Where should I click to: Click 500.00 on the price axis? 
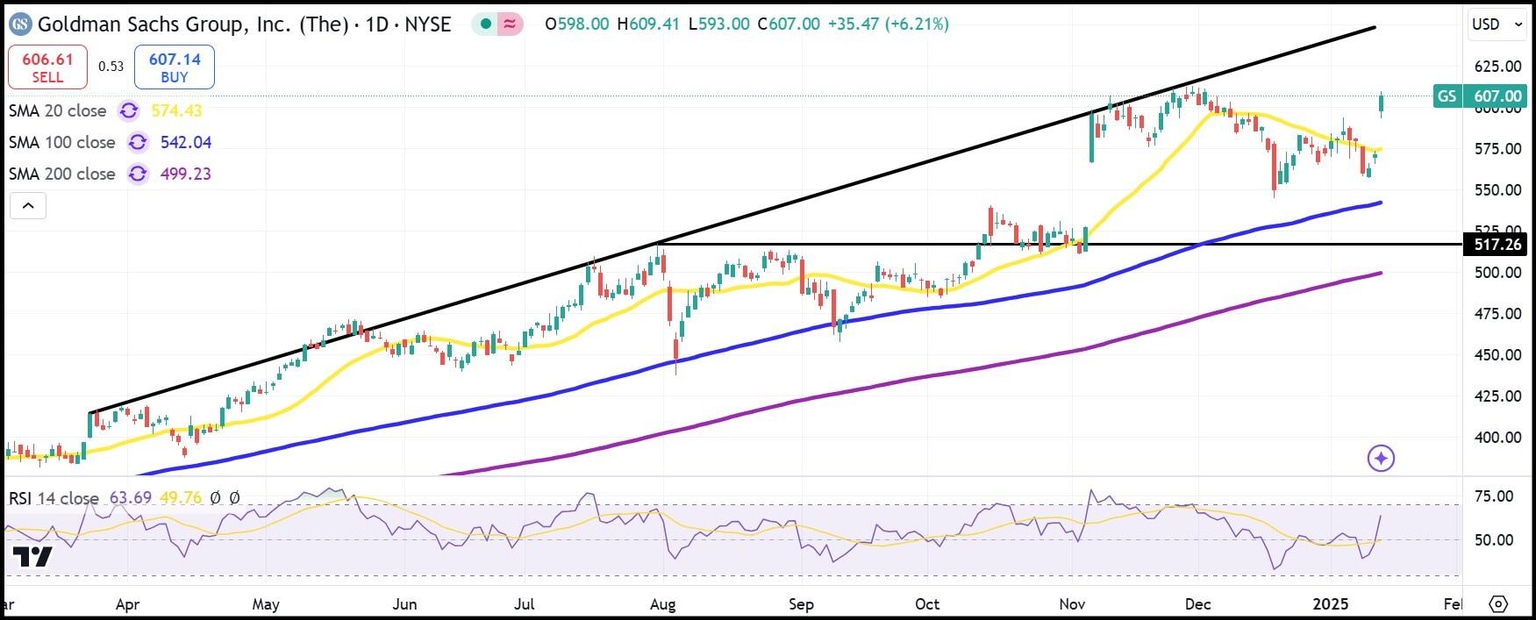(1497, 272)
